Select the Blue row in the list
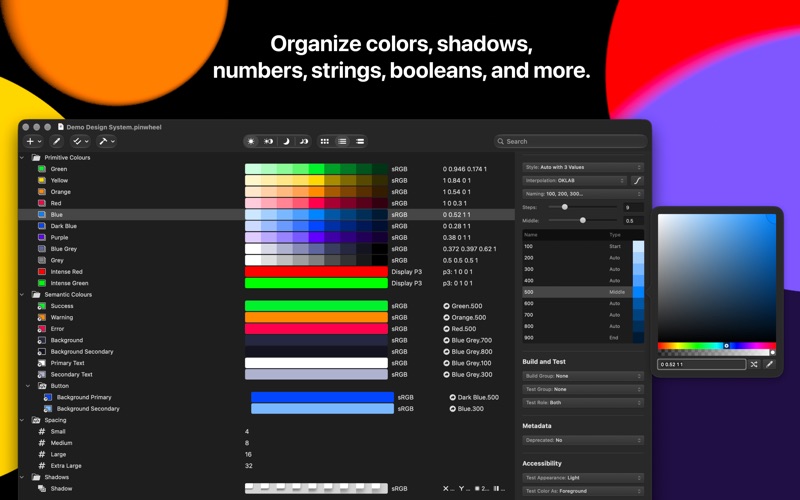 (x=267, y=215)
